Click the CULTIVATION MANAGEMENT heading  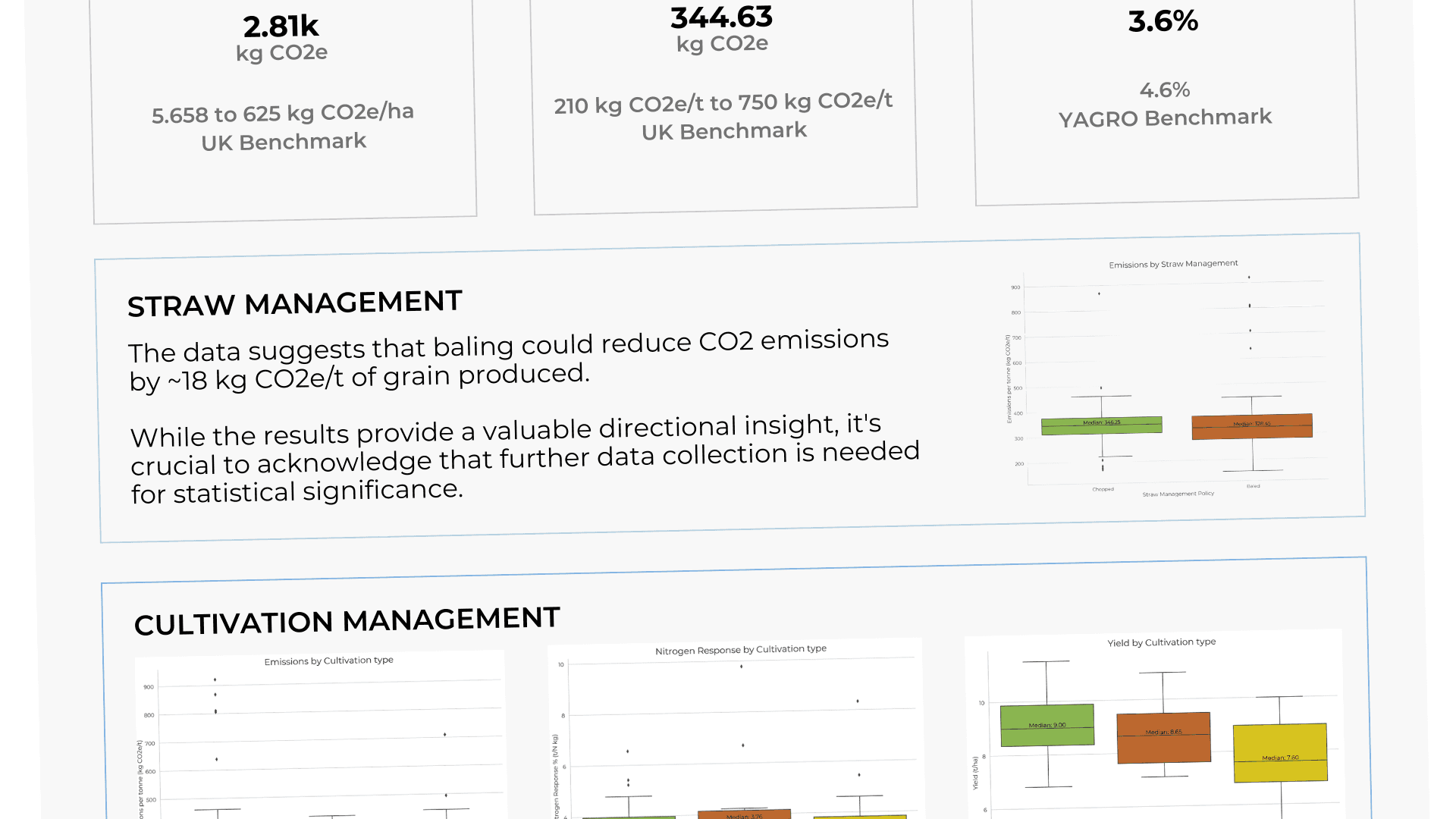(347, 621)
